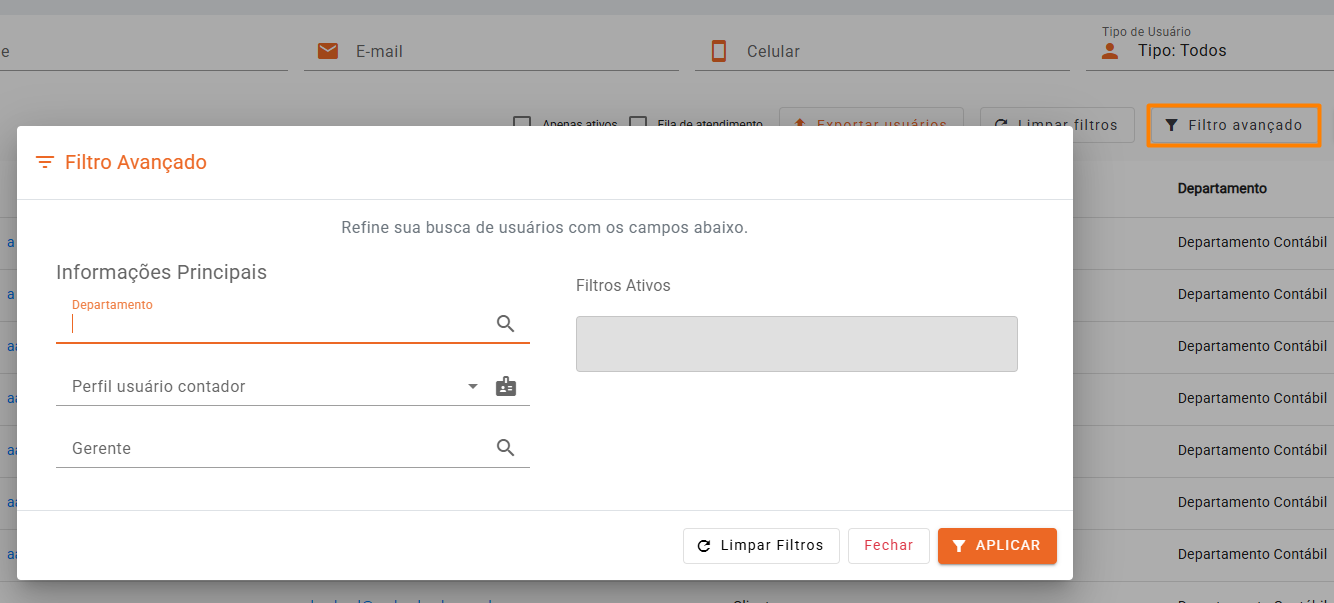
Task: Click the Filtros Ativos gray box
Action: tap(797, 344)
